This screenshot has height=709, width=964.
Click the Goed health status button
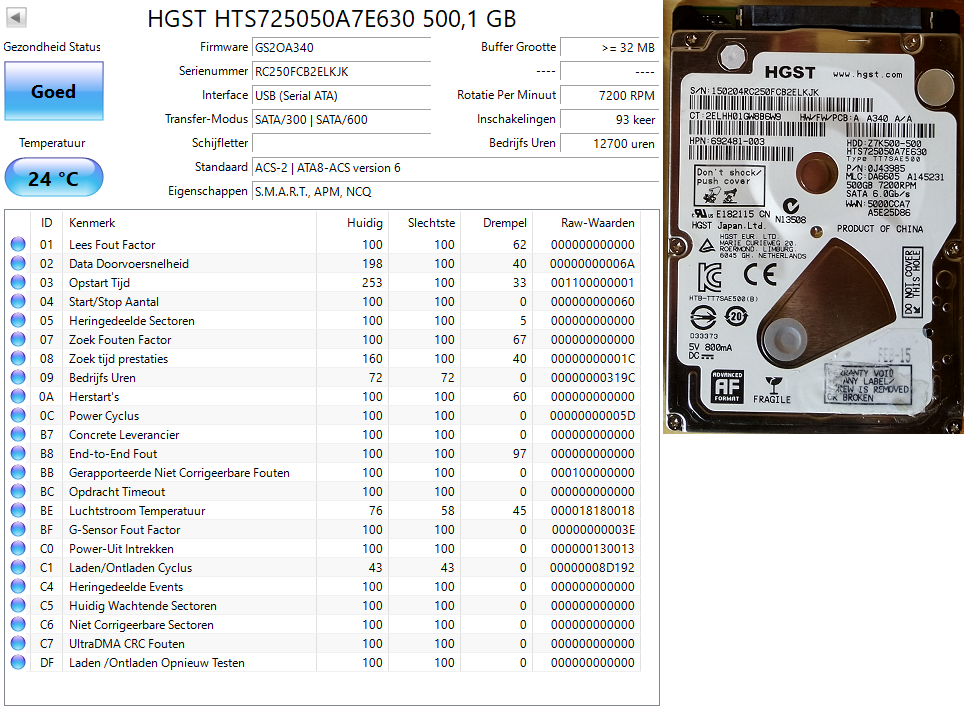[53, 91]
